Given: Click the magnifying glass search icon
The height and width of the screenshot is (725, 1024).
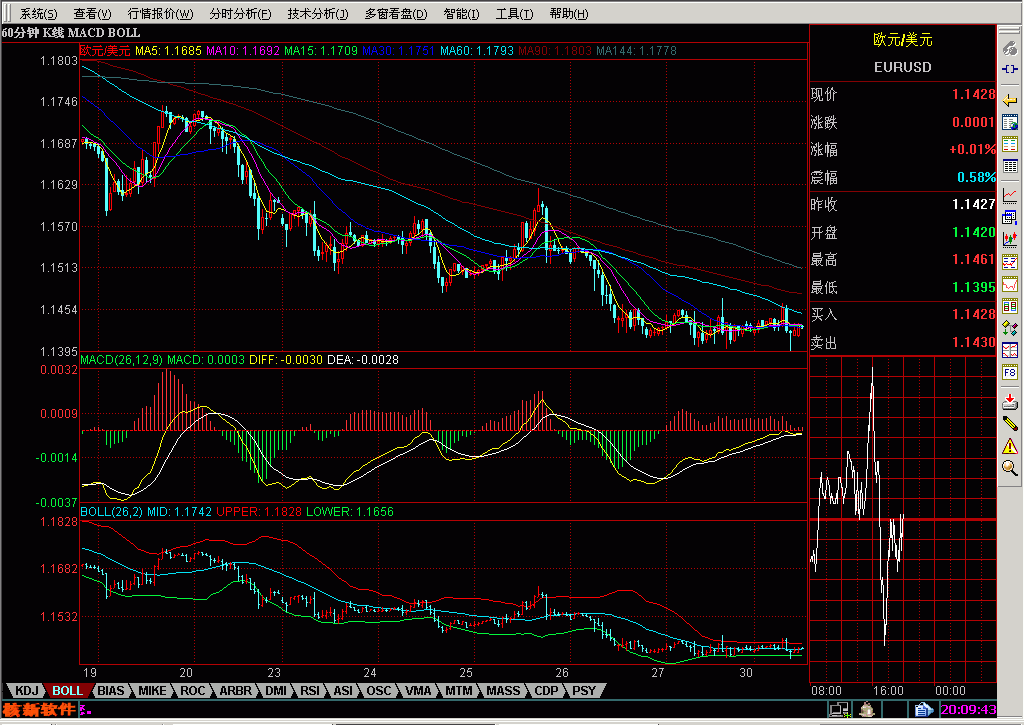Looking at the screenshot, I should (1010, 468).
